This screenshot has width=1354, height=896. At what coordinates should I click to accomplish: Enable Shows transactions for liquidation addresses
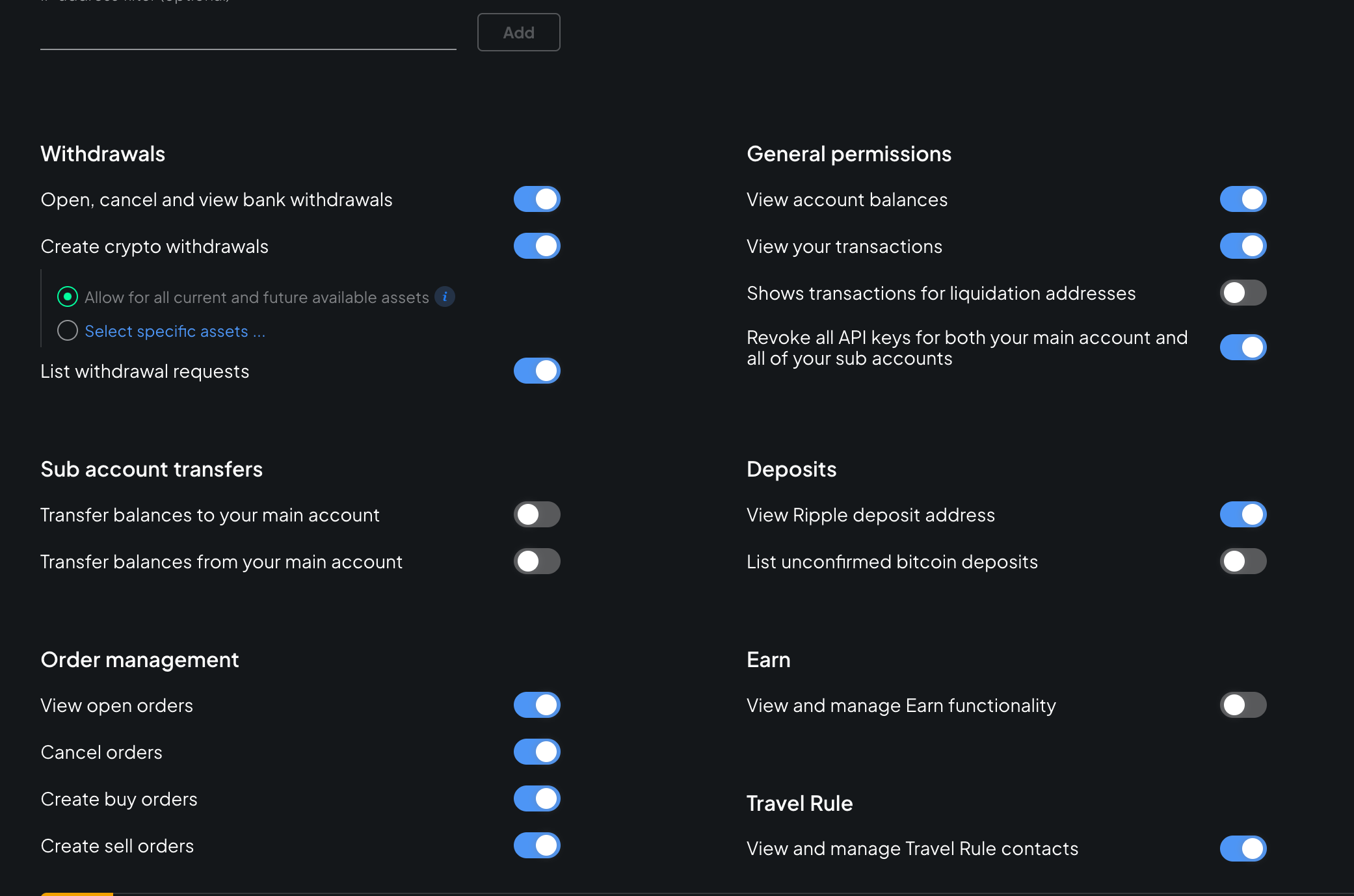1243,293
